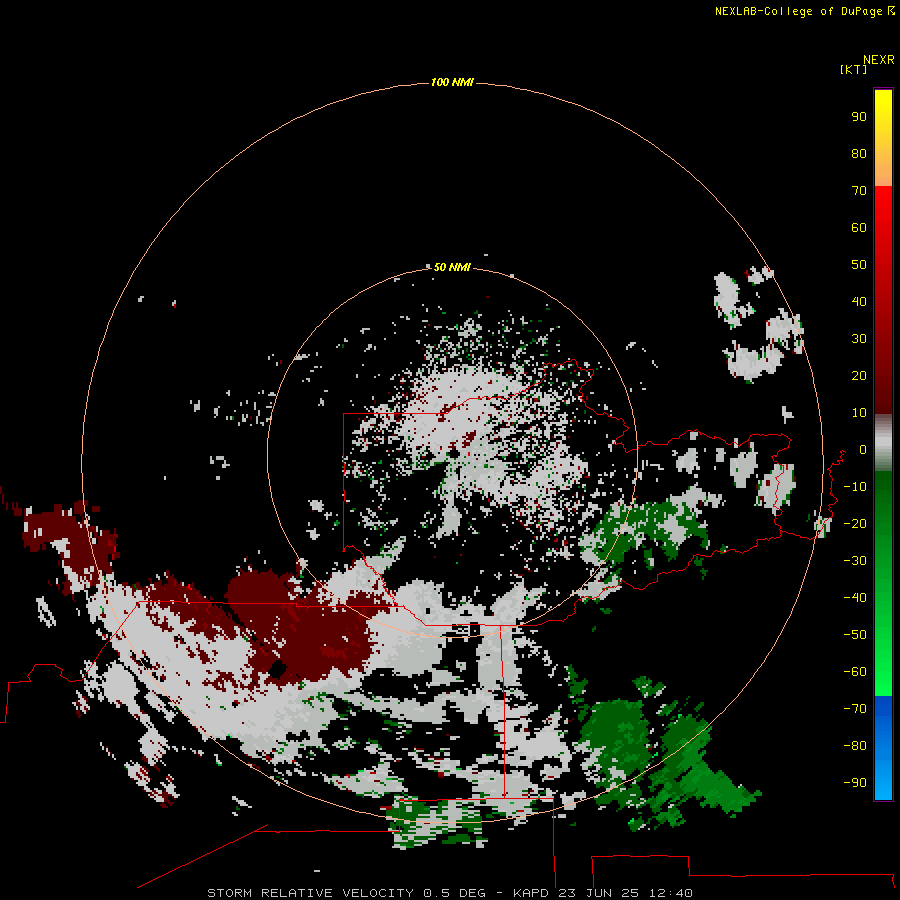Select the 70 value on the velocity scale
900x900 pixels.
click(859, 191)
